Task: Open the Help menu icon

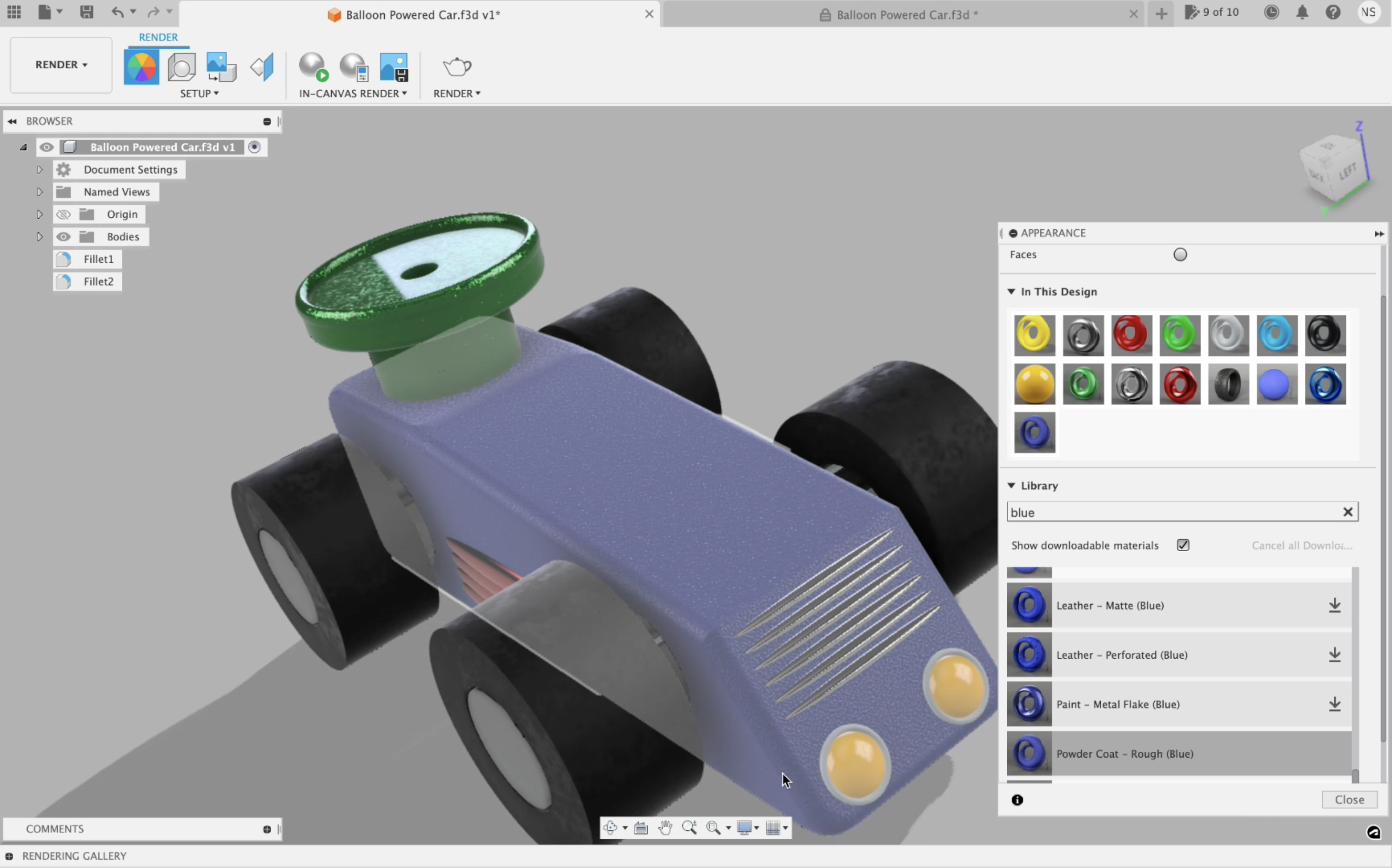Action: [x=1333, y=12]
